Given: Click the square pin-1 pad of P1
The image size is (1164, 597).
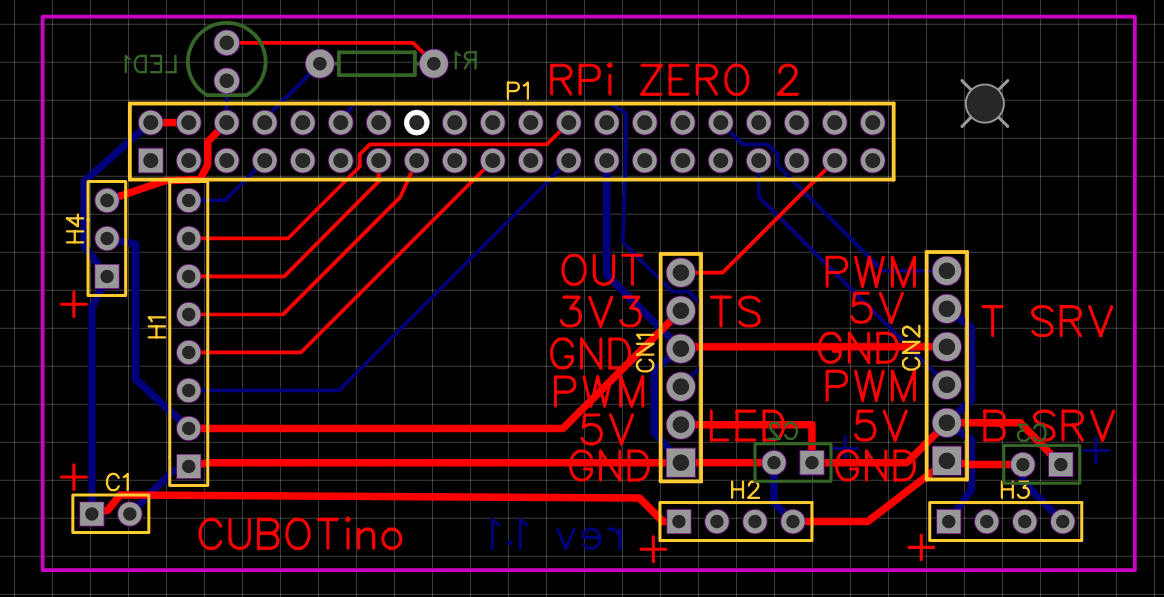Looking at the screenshot, I should coord(151,160).
